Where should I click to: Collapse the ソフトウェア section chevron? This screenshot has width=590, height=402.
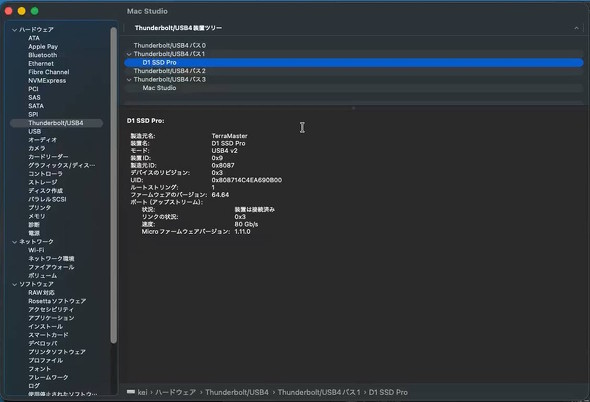[x=14, y=284]
